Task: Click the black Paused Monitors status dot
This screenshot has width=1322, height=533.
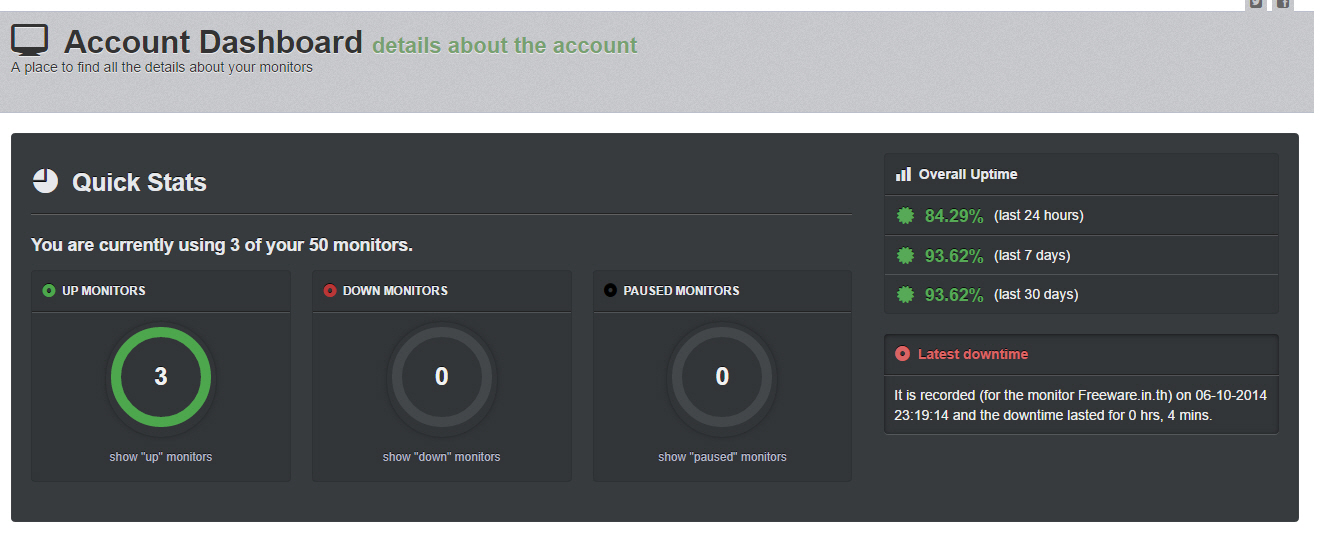Action: [x=610, y=291]
